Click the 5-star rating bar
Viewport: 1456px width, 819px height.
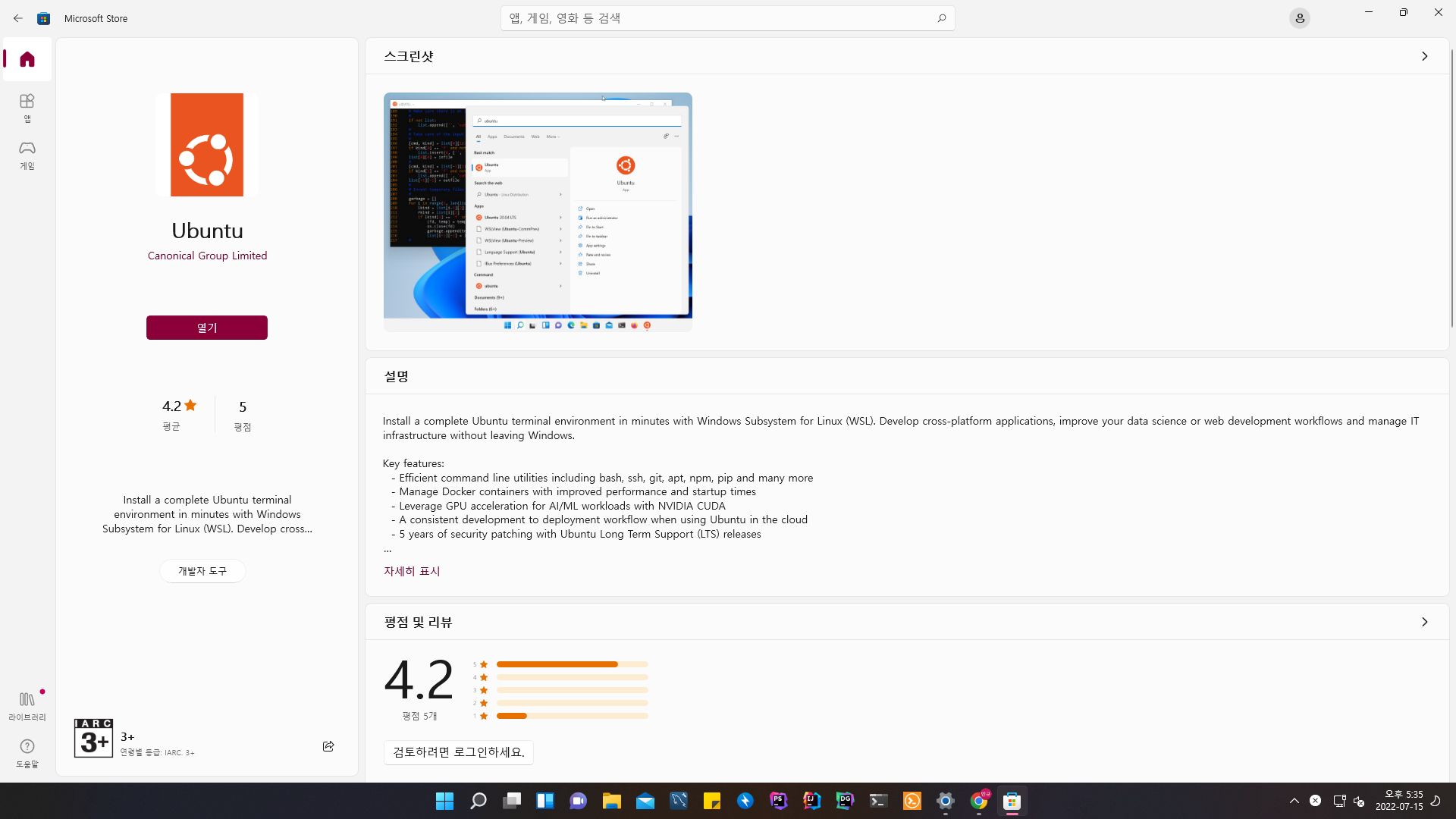click(x=572, y=664)
